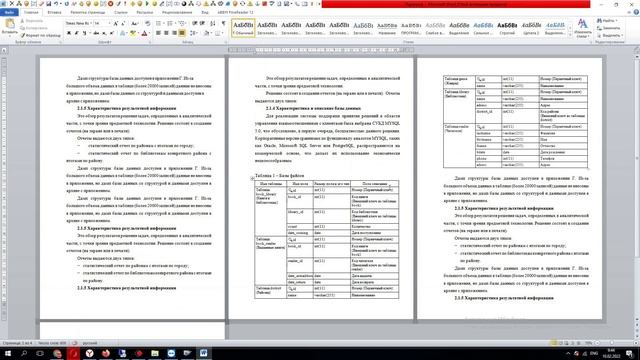This screenshot has height=360, width=640.
Task: Open the Word icon in the taskbar
Action: [203, 353]
